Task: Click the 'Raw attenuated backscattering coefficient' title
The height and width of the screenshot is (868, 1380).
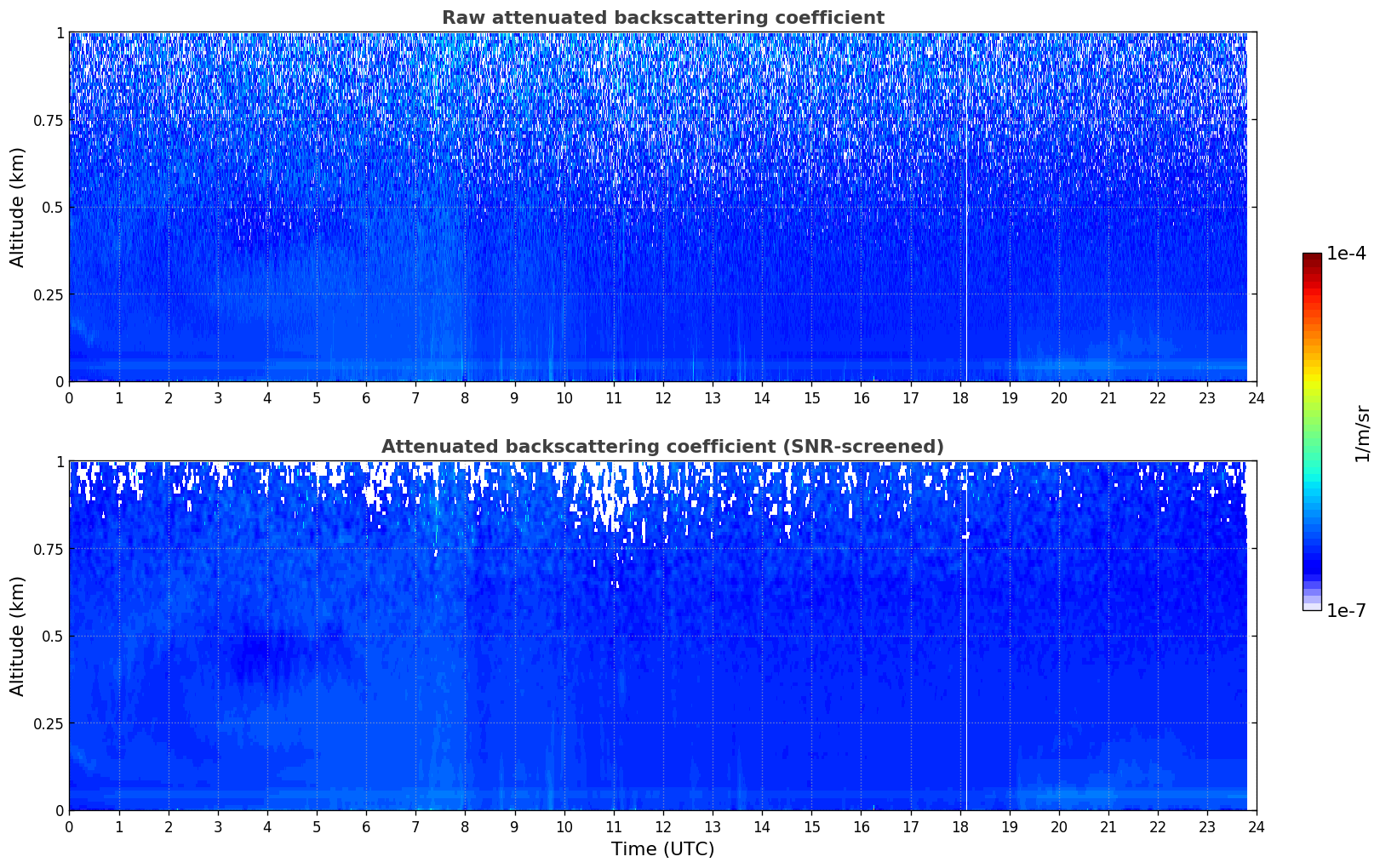Action: (662, 18)
